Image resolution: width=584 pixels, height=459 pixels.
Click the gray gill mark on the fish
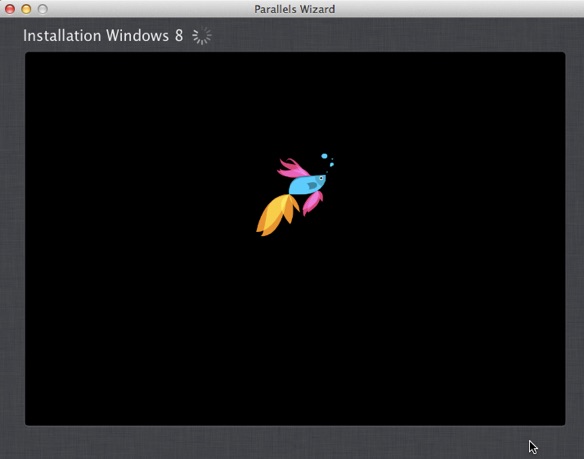coord(312,185)
